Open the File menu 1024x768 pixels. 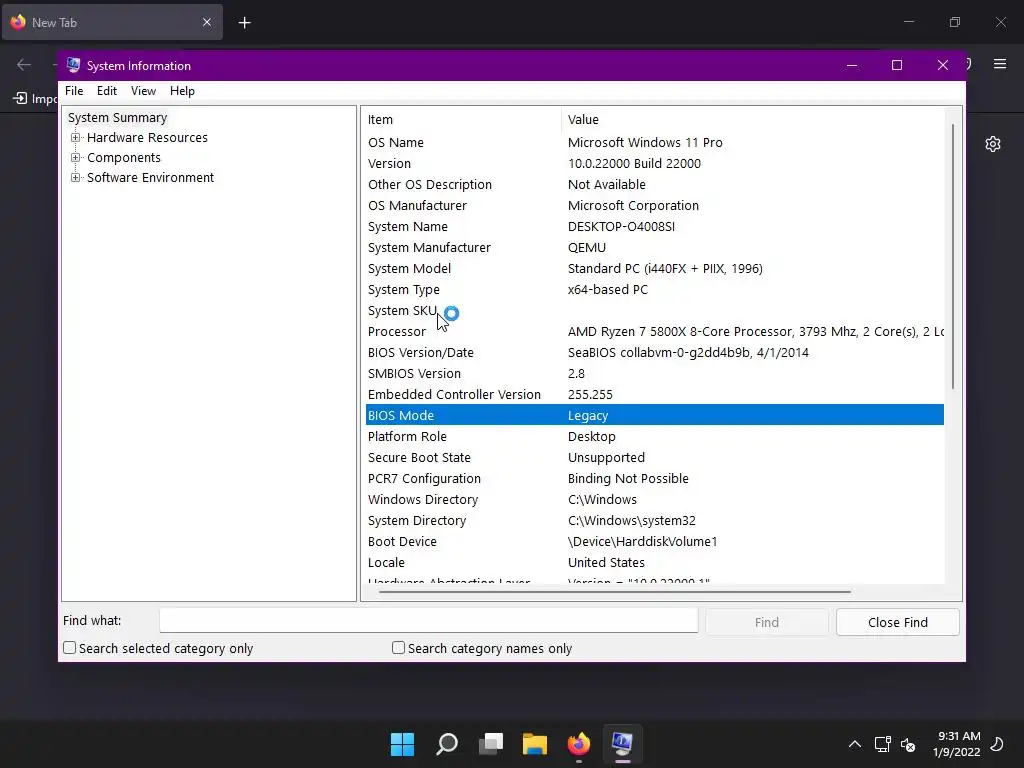74,91
